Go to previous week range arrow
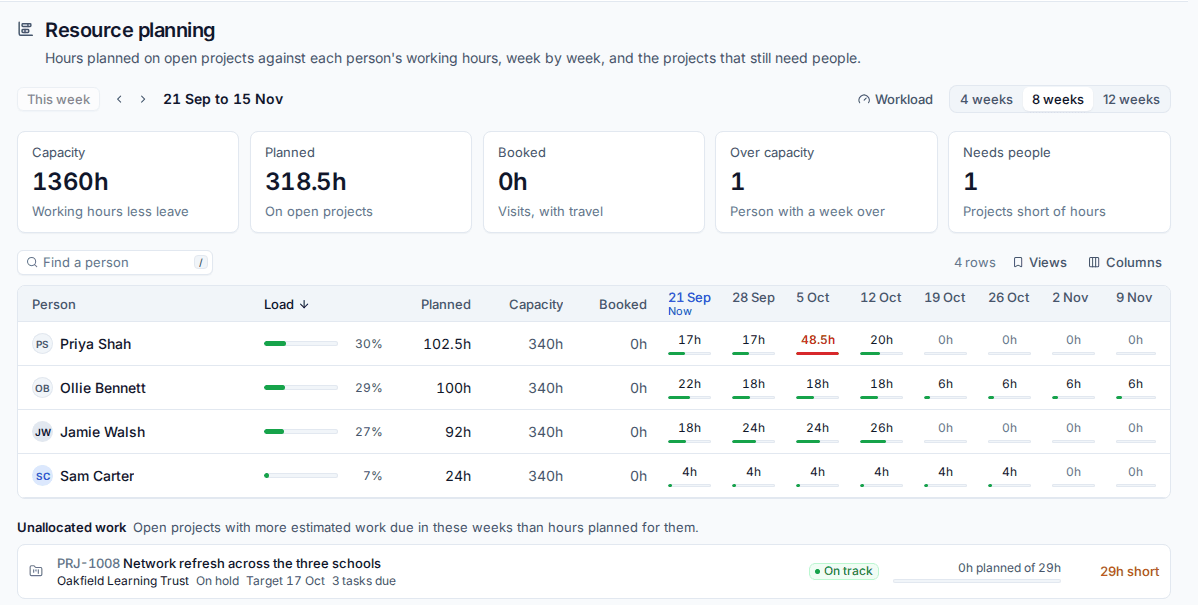This screenshot has height=605, width=1198. (119, 99)
